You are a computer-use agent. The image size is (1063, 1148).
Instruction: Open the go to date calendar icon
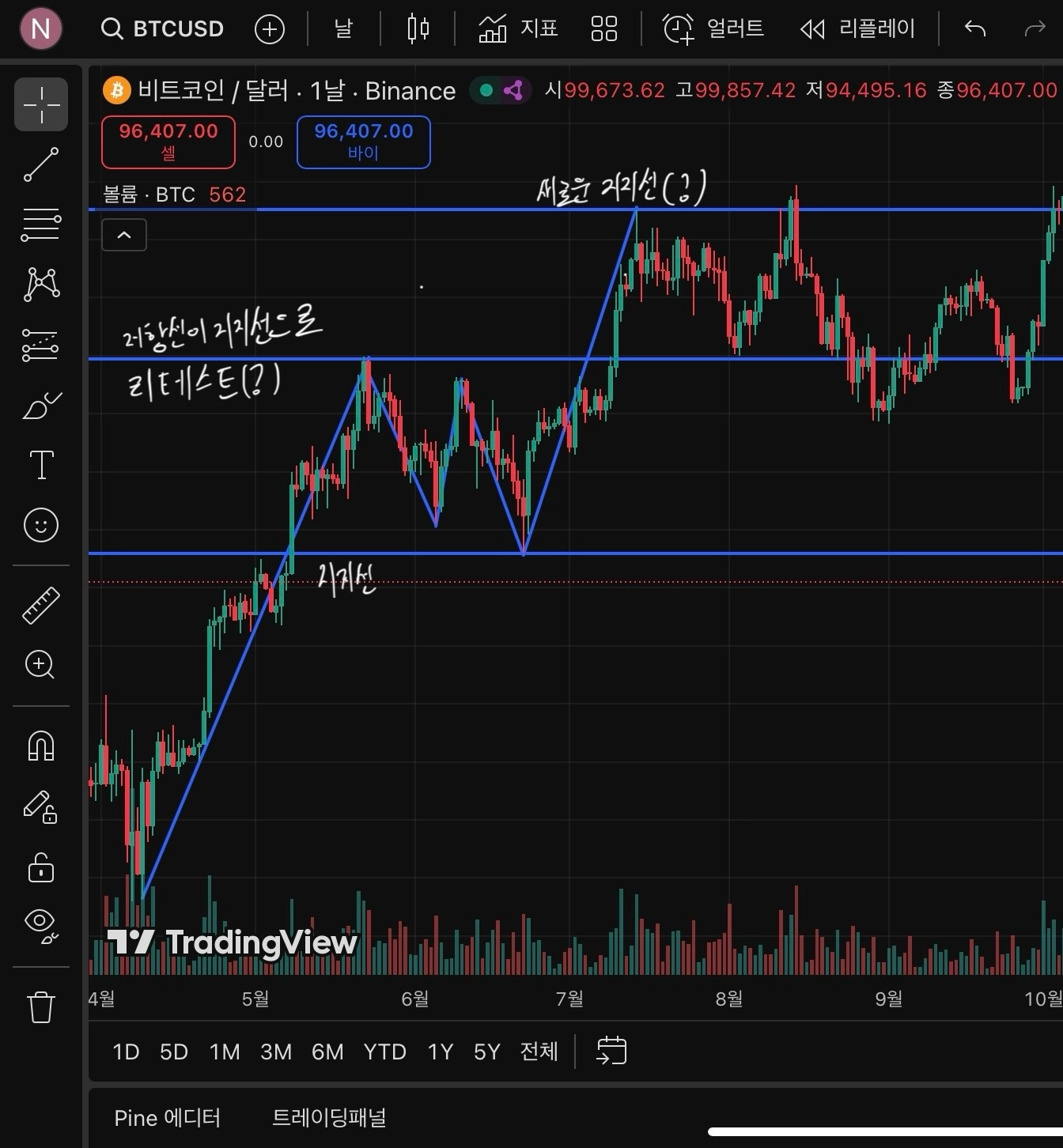[611, 1051]
